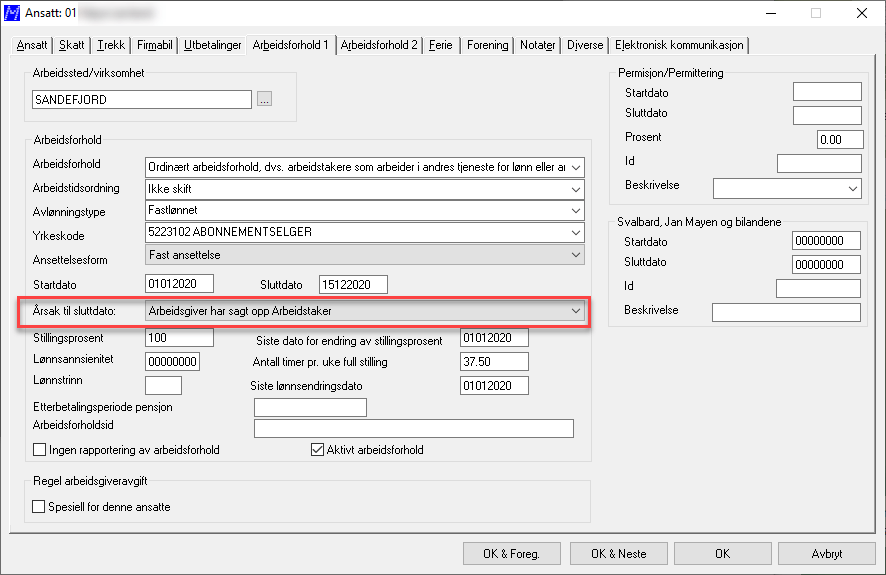Click the Sluttdato field 15122020

[x=353, y=285]
